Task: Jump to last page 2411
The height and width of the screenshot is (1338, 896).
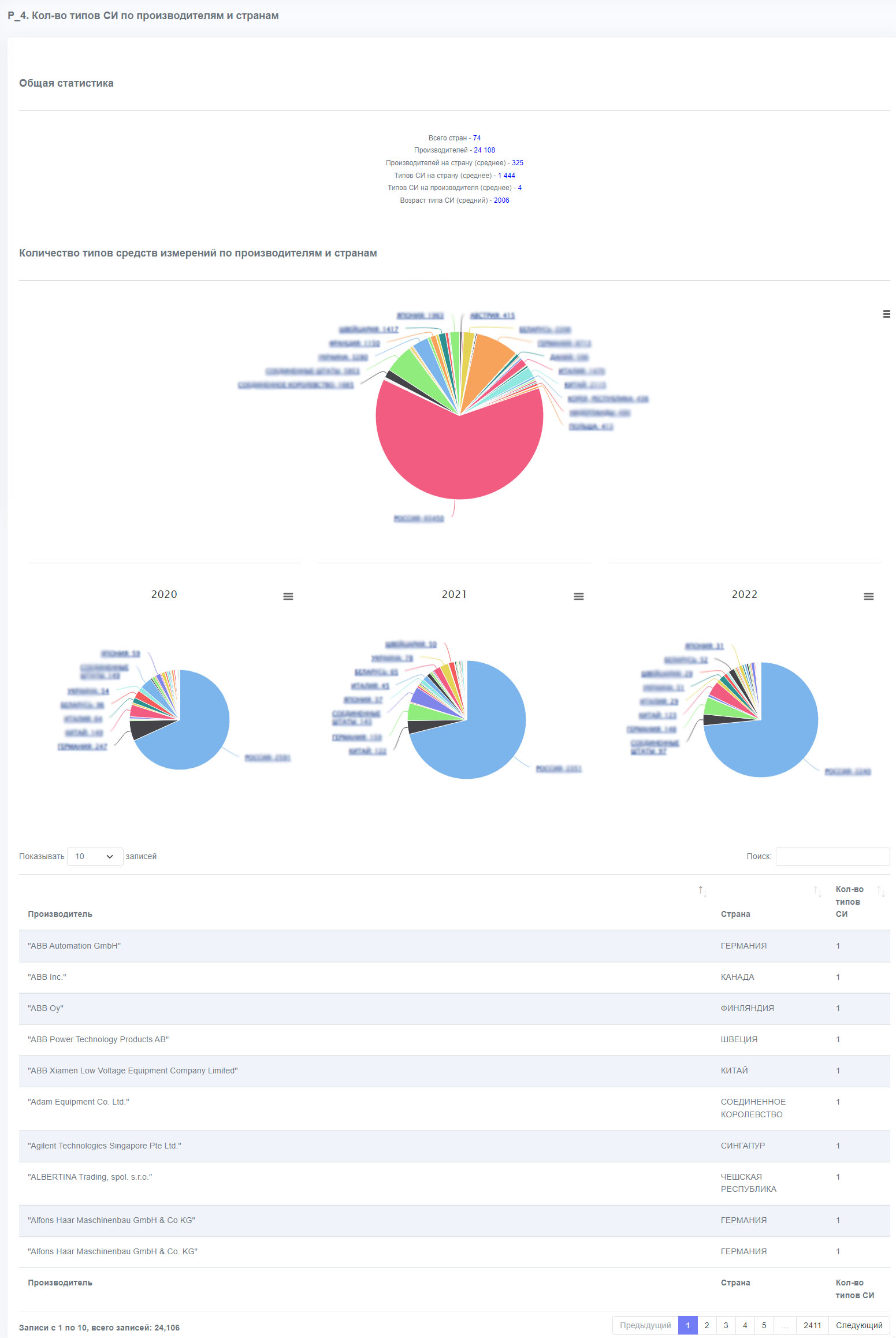Action: [812, 1325]
